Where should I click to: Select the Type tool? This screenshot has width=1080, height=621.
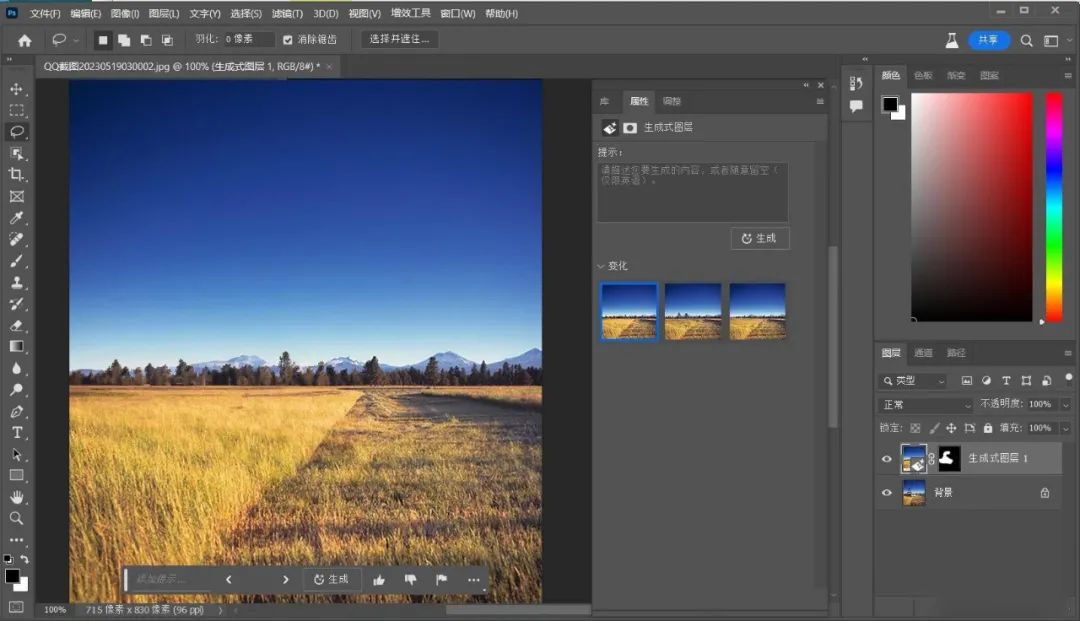click(x=17, y=432)
